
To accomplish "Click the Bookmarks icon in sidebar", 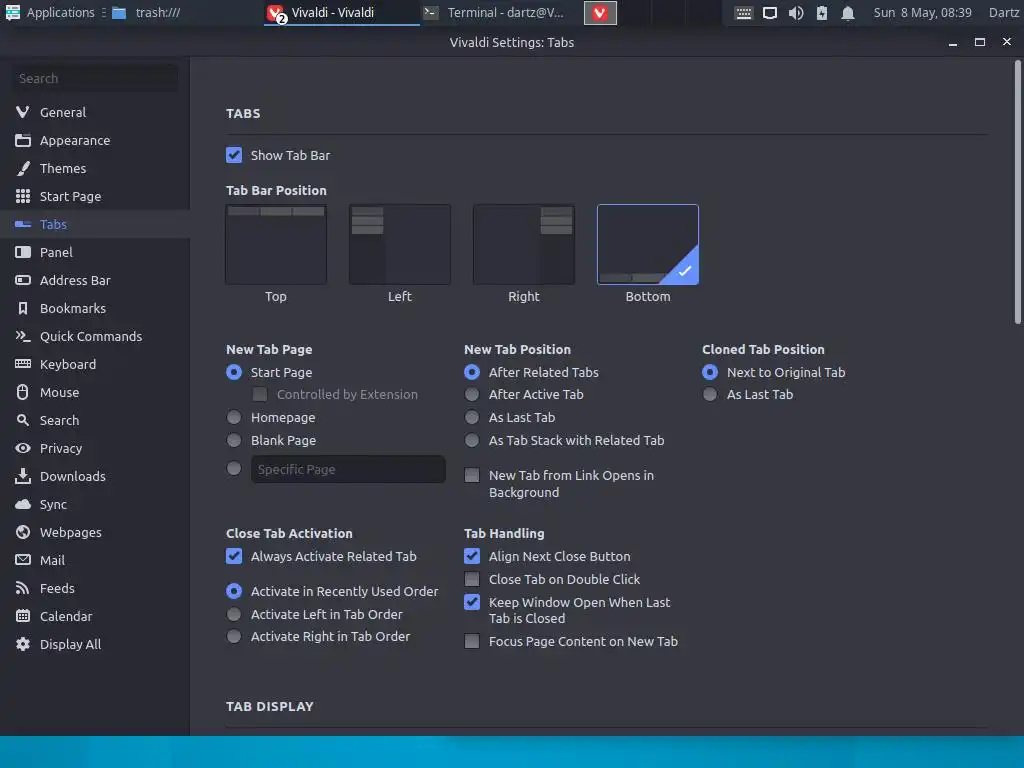I will [x=23, y=308].
